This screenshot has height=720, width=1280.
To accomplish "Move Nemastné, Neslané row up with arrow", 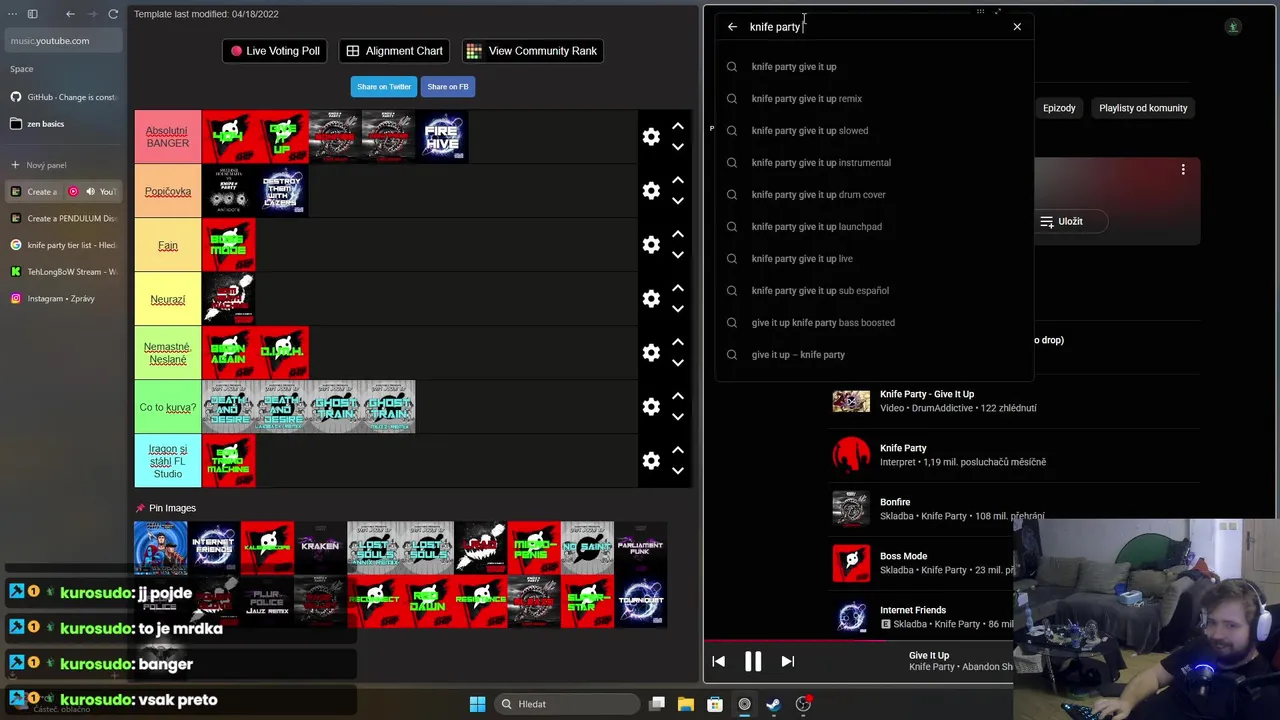I will [x=678, y=342].
